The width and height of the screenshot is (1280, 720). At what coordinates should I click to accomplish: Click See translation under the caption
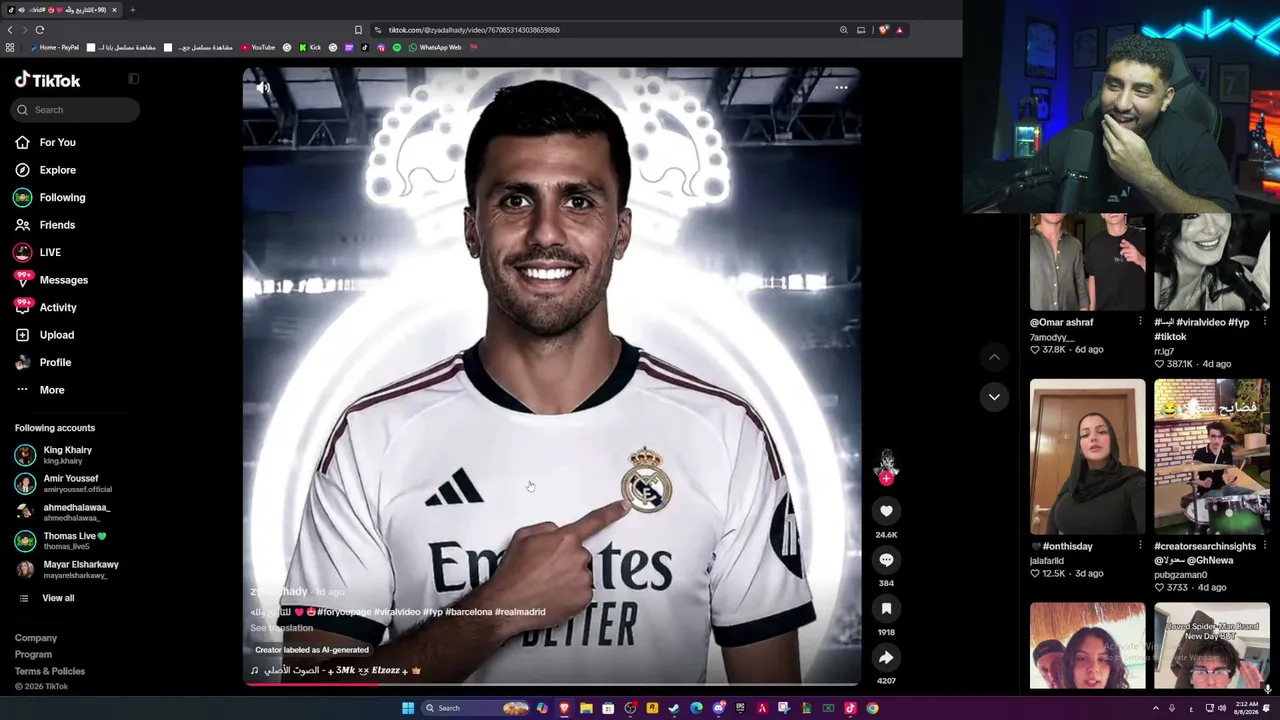(281, 628)
